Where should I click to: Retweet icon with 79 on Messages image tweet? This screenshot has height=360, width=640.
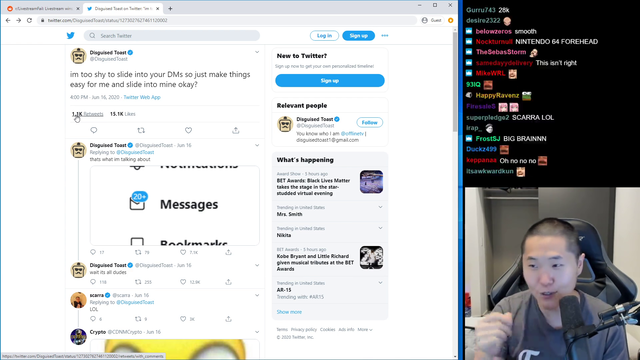coord(138,252)
